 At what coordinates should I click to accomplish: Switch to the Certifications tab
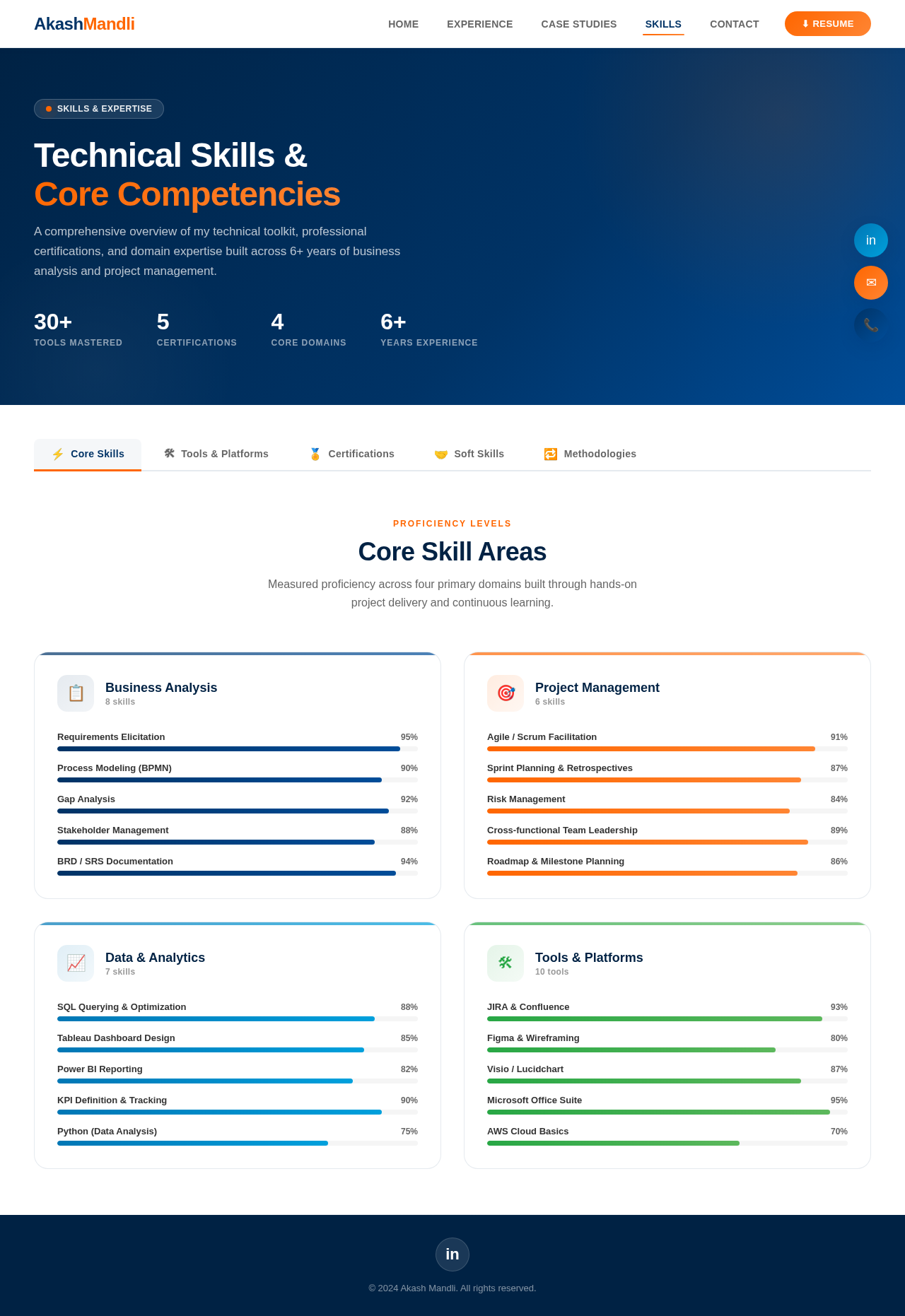tap(351, 454)
